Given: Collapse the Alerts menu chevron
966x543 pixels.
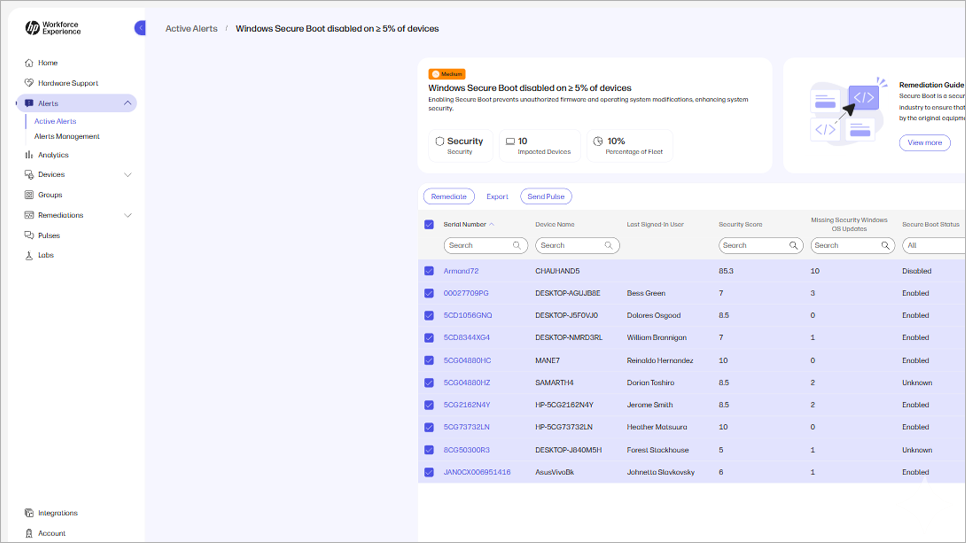Looking at the screenshot, I should coord(128,104).
